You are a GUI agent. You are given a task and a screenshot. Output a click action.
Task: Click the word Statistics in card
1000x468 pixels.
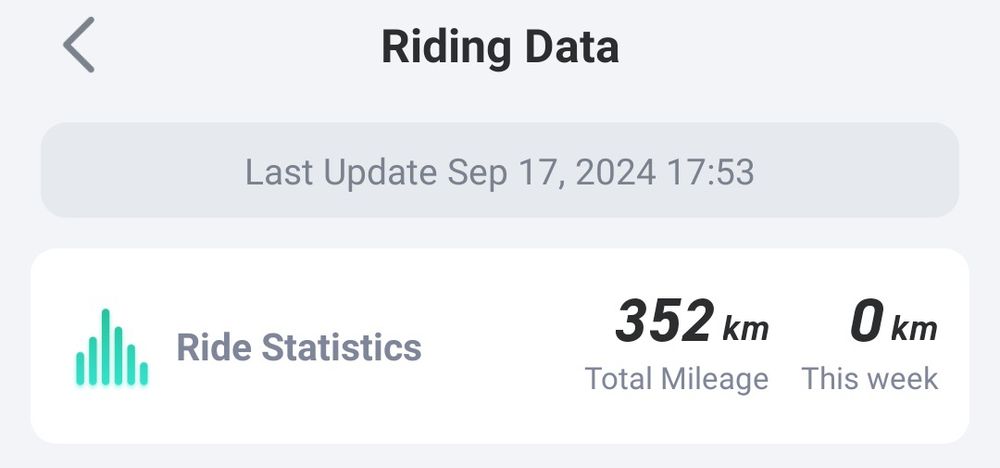click(x=341, y=348)
